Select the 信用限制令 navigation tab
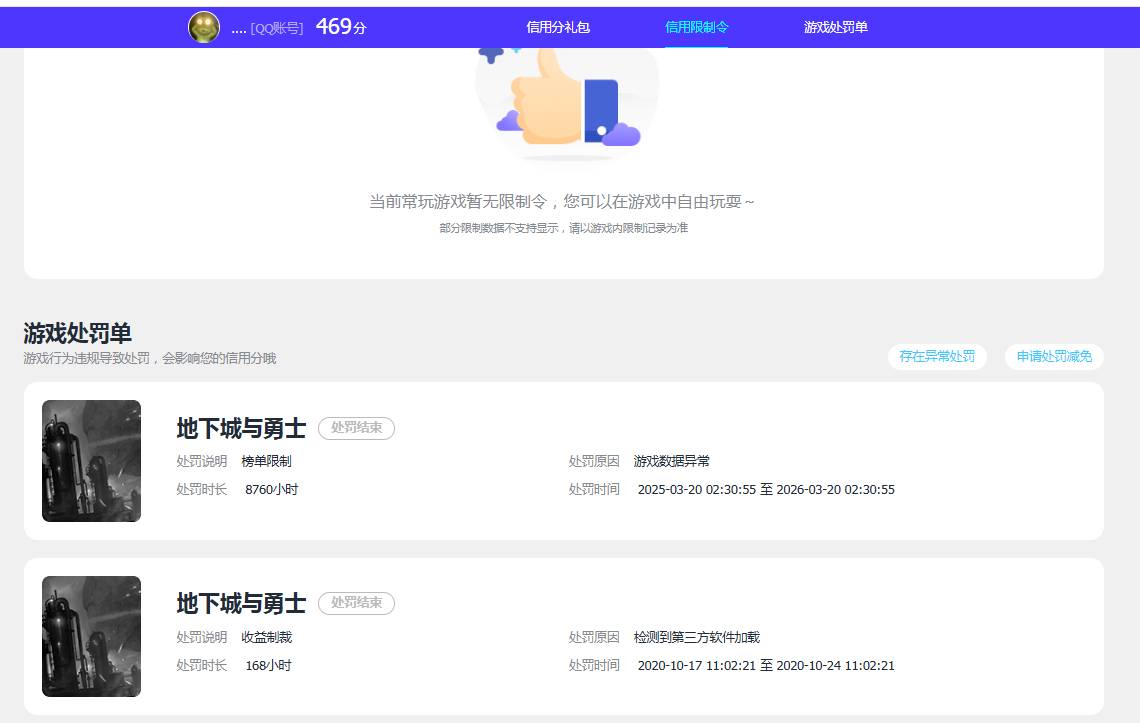Image resolution: width=1140 pixels, height=723 pixels. [x=696, y=27]
